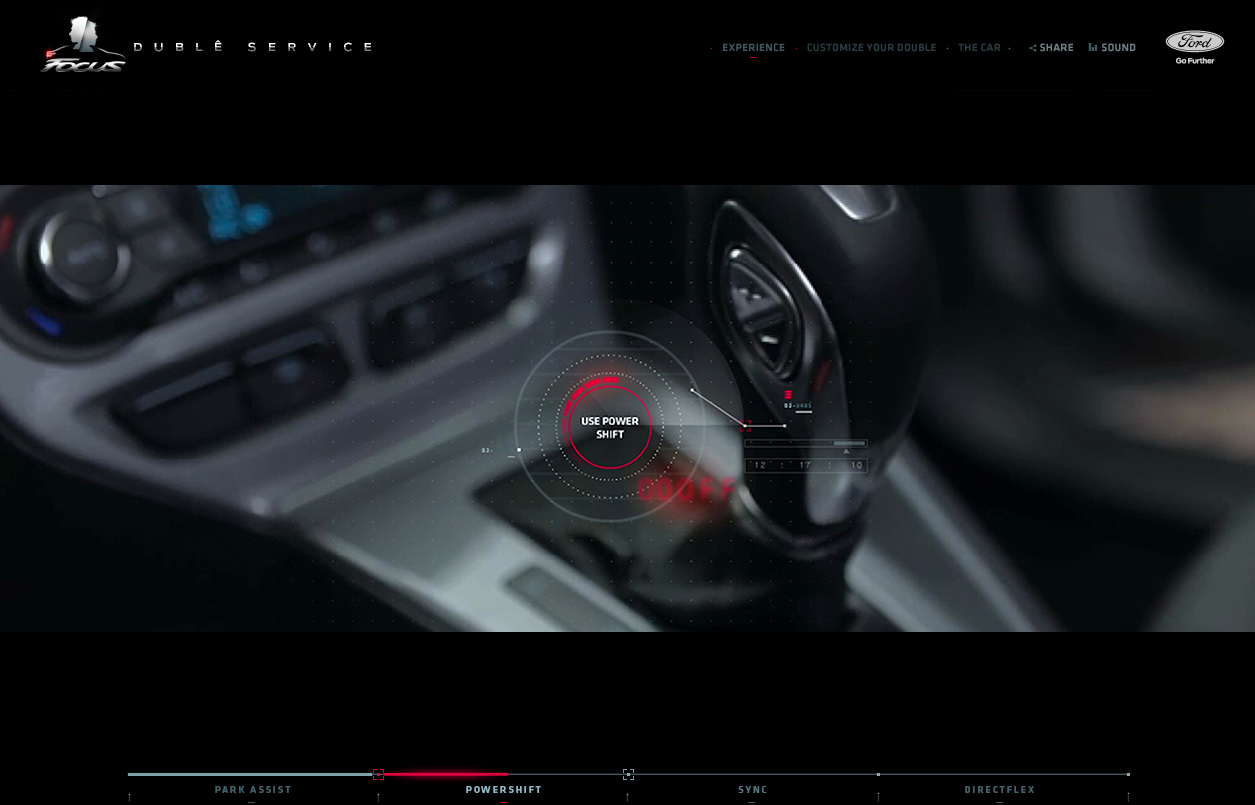Click the Focus Dublê Service logo

85,46
